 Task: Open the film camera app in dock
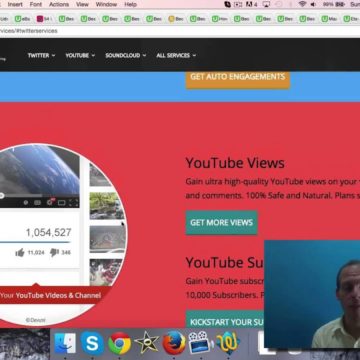pos(201,343)
